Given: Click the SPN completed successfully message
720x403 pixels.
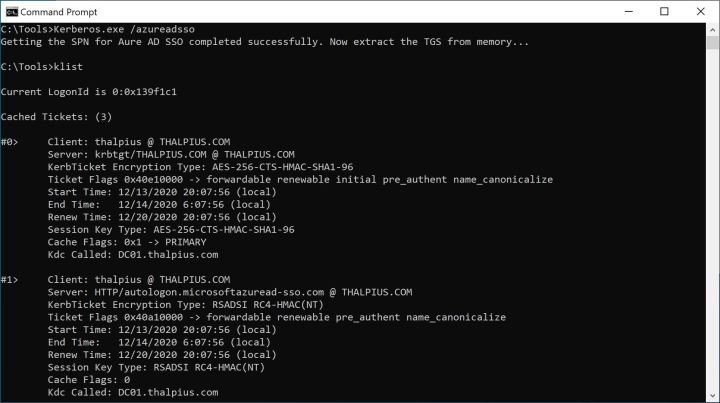Looking at the screenshot, I should tap(264, 42).
